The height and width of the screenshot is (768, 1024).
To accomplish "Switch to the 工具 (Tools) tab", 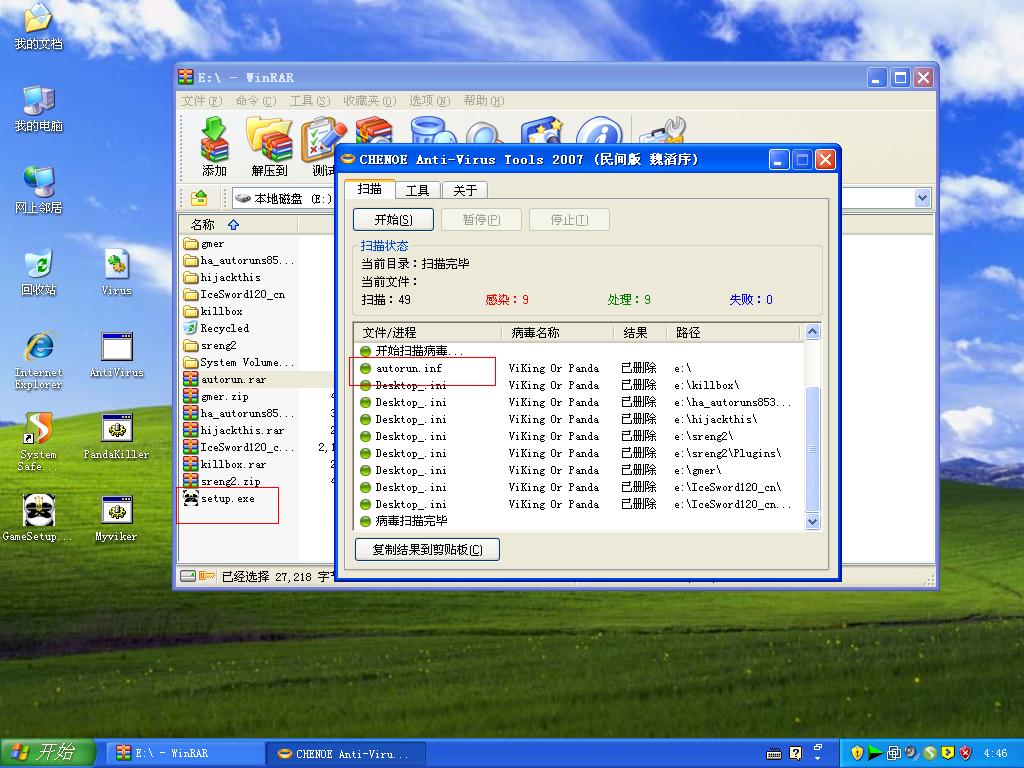I will (x=417, y=190).
